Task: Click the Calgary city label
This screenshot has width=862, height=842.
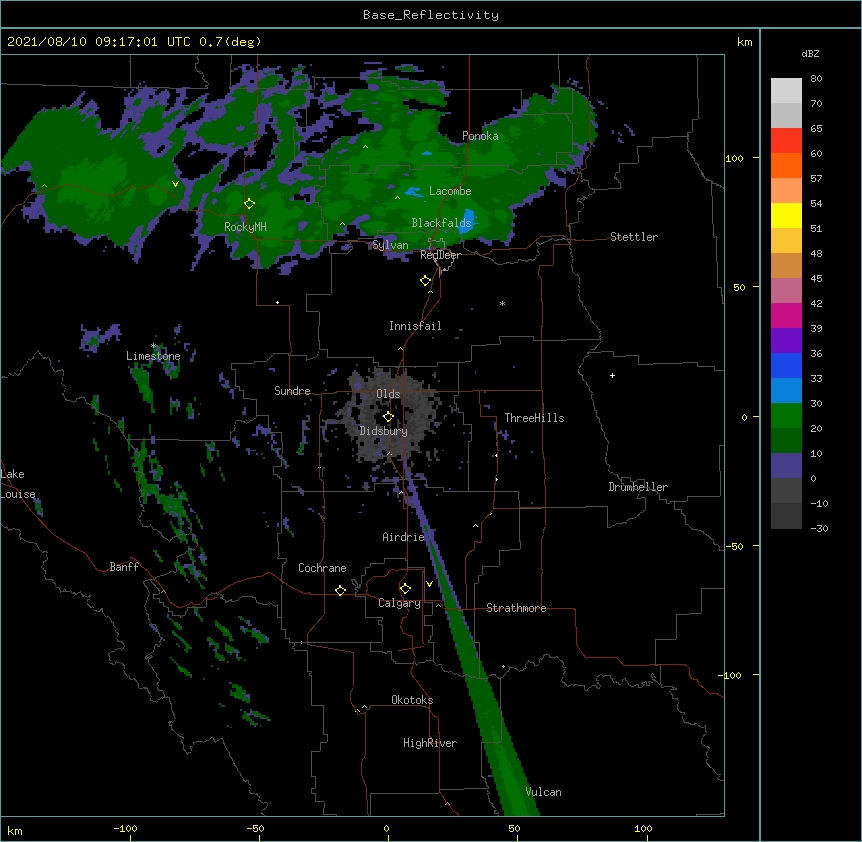Action: pyautogui.click(x=399, y=603)
